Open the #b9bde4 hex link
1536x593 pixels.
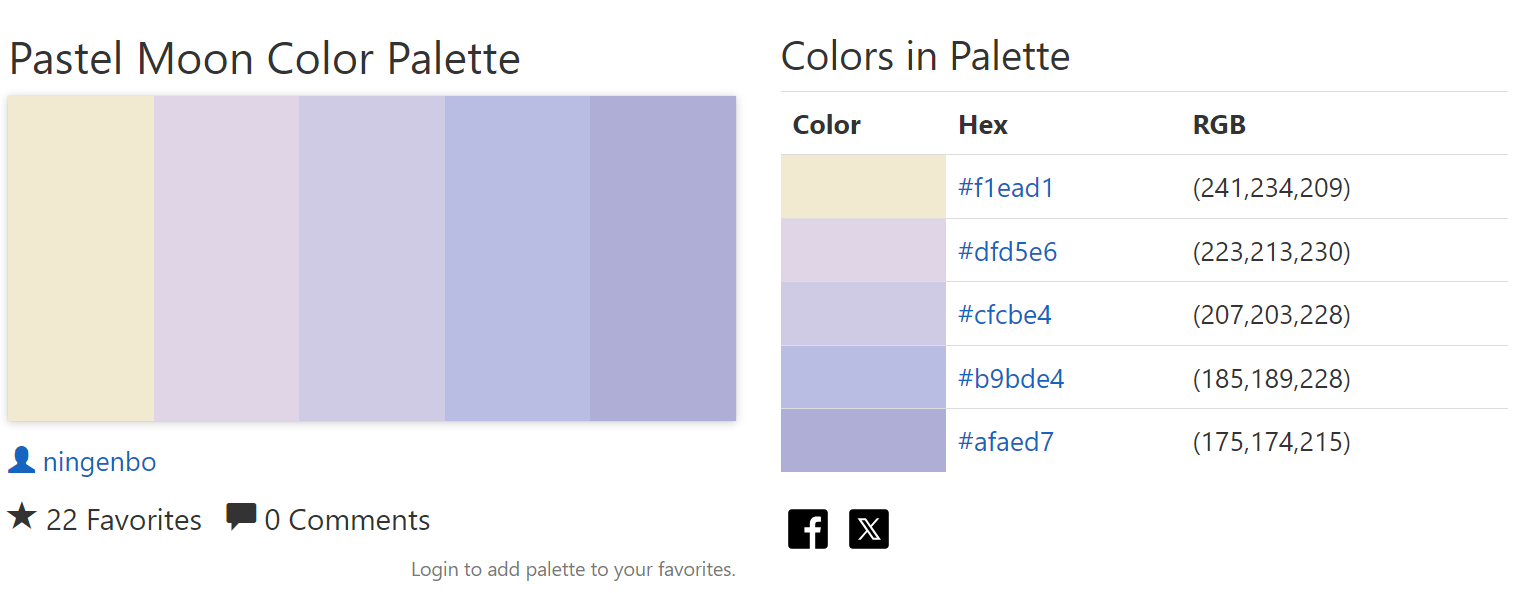coord(1011,378)
